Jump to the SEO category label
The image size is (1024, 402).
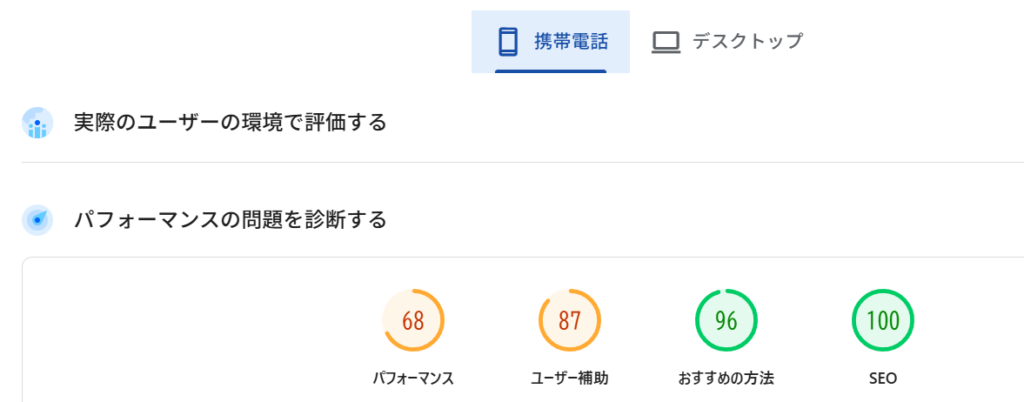[x=883, y=379]
